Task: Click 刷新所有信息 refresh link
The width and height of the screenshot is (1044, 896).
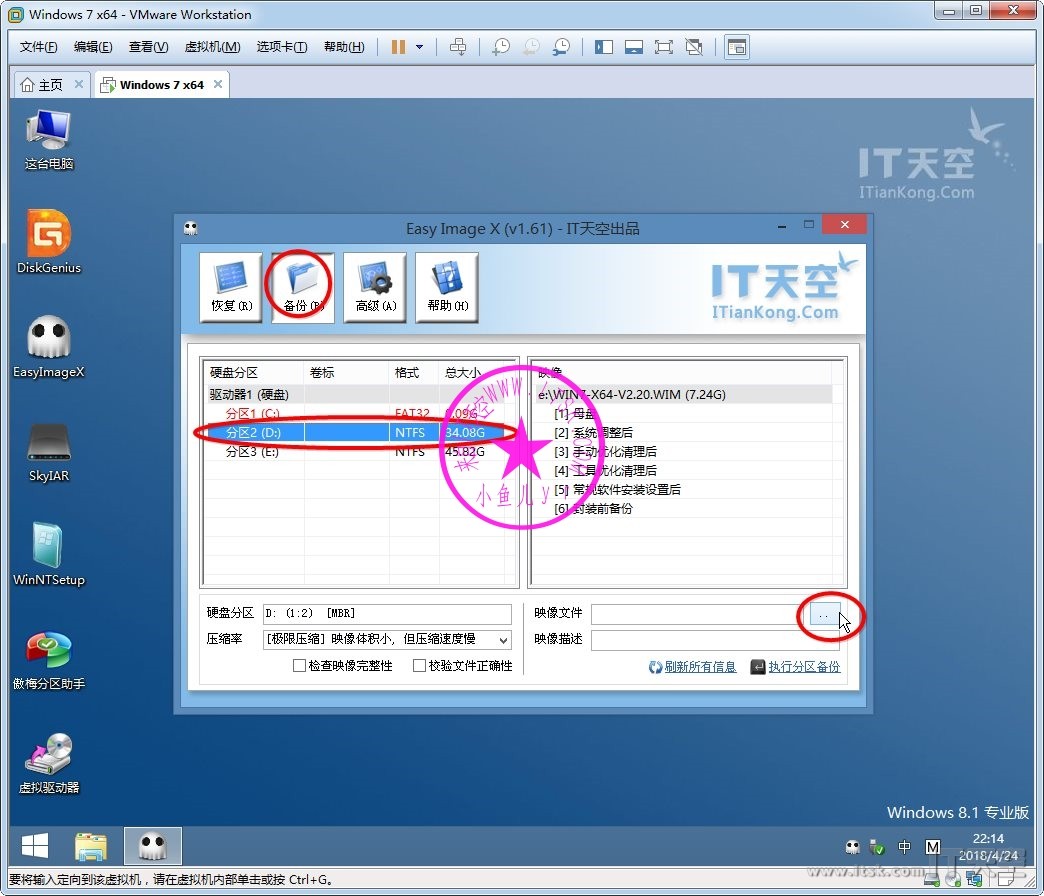Action: 699,667
